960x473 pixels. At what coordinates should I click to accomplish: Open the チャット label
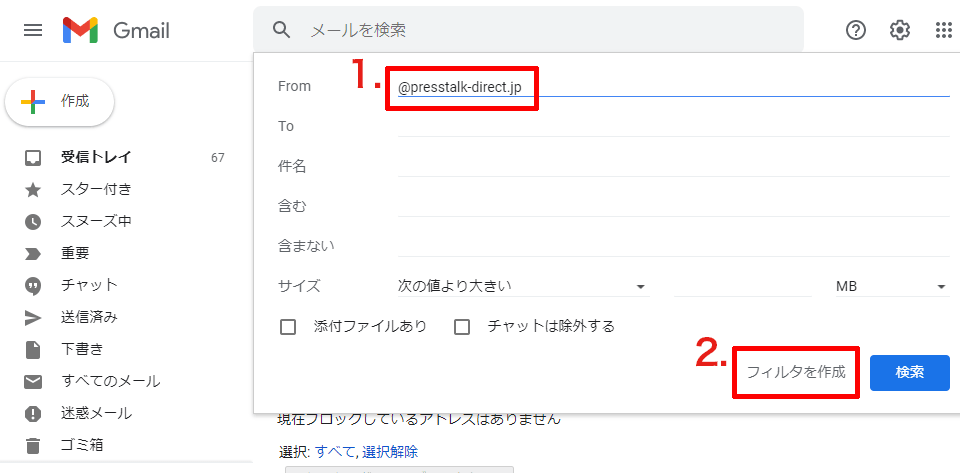point(89,285)
